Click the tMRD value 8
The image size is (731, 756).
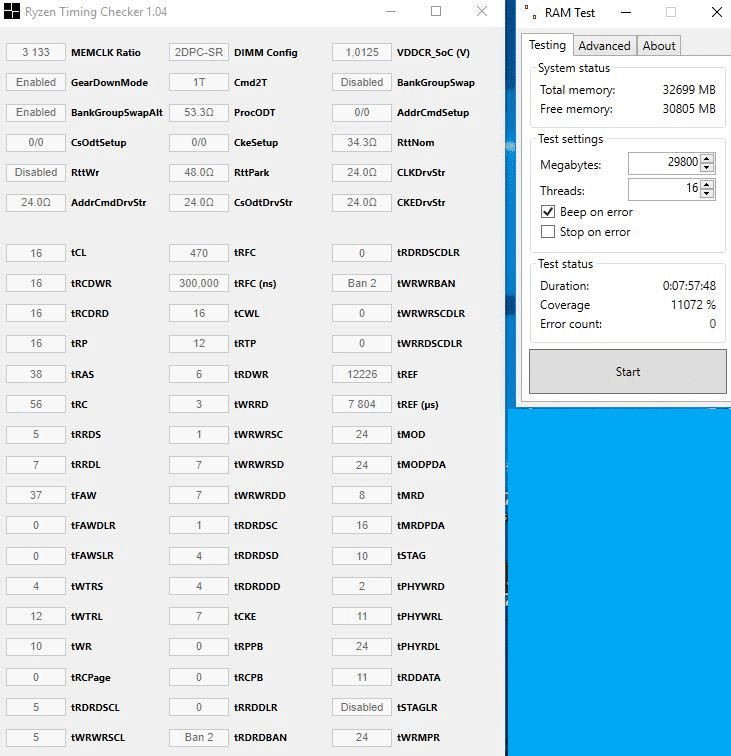click(362, 495)
